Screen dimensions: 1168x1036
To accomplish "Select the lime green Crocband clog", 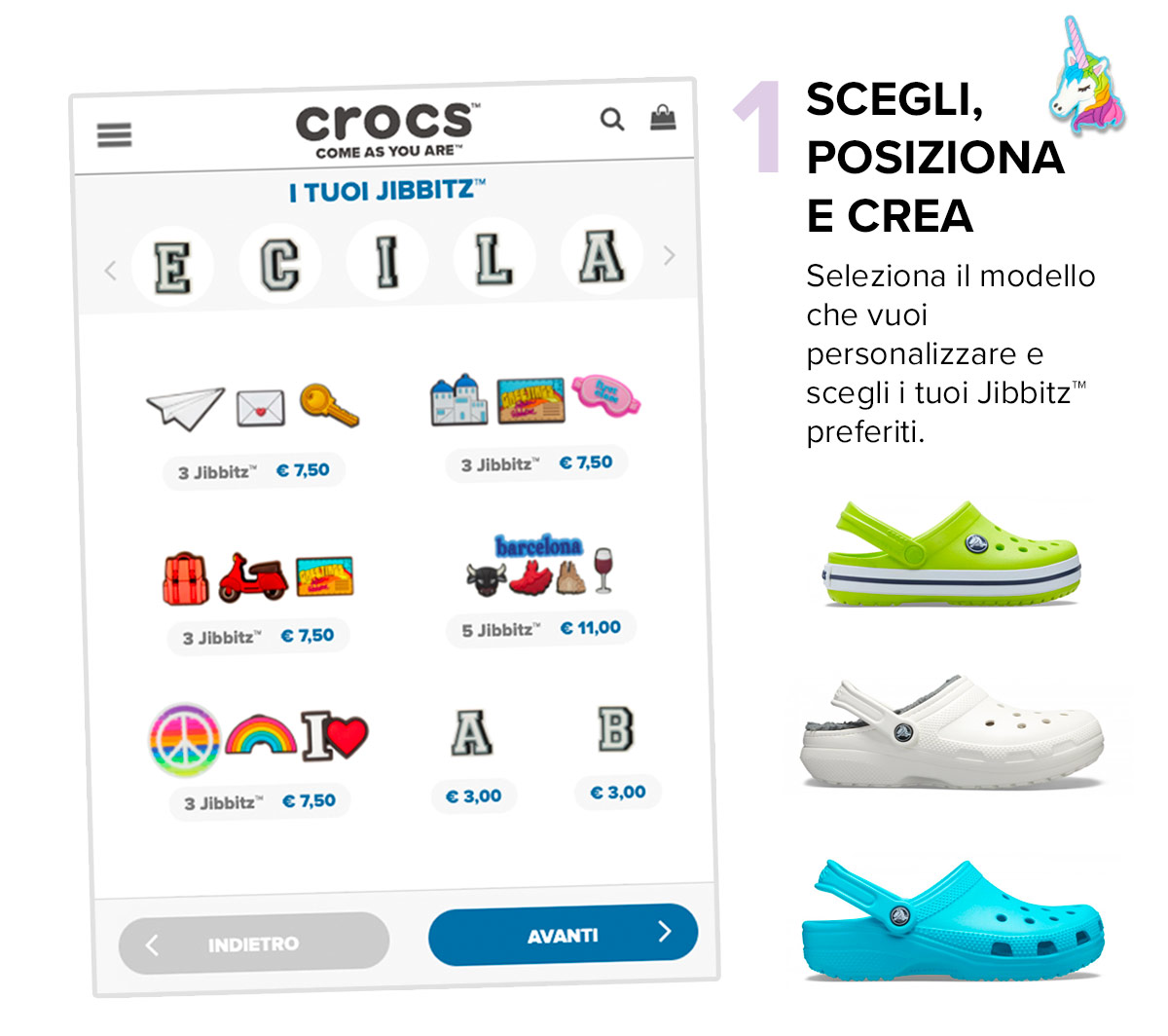I will click(952, 553).
